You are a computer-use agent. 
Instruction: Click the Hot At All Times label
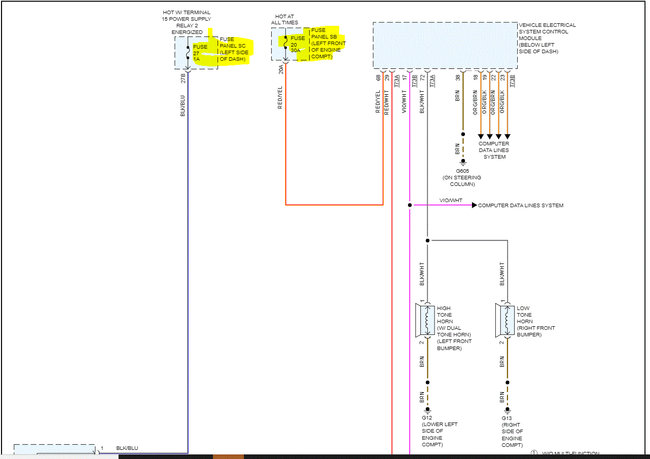(287, 19)
